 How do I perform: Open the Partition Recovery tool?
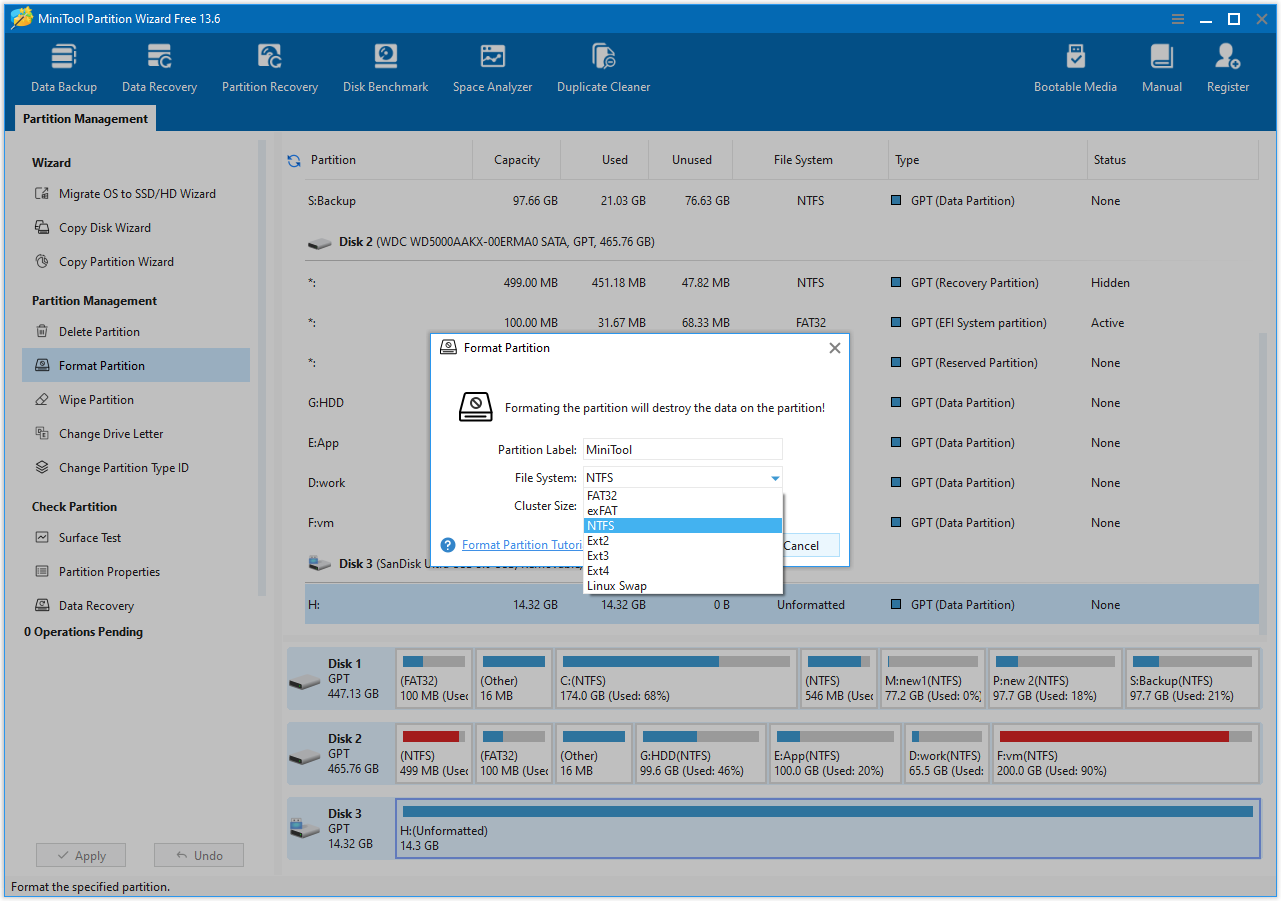(270, 67)
